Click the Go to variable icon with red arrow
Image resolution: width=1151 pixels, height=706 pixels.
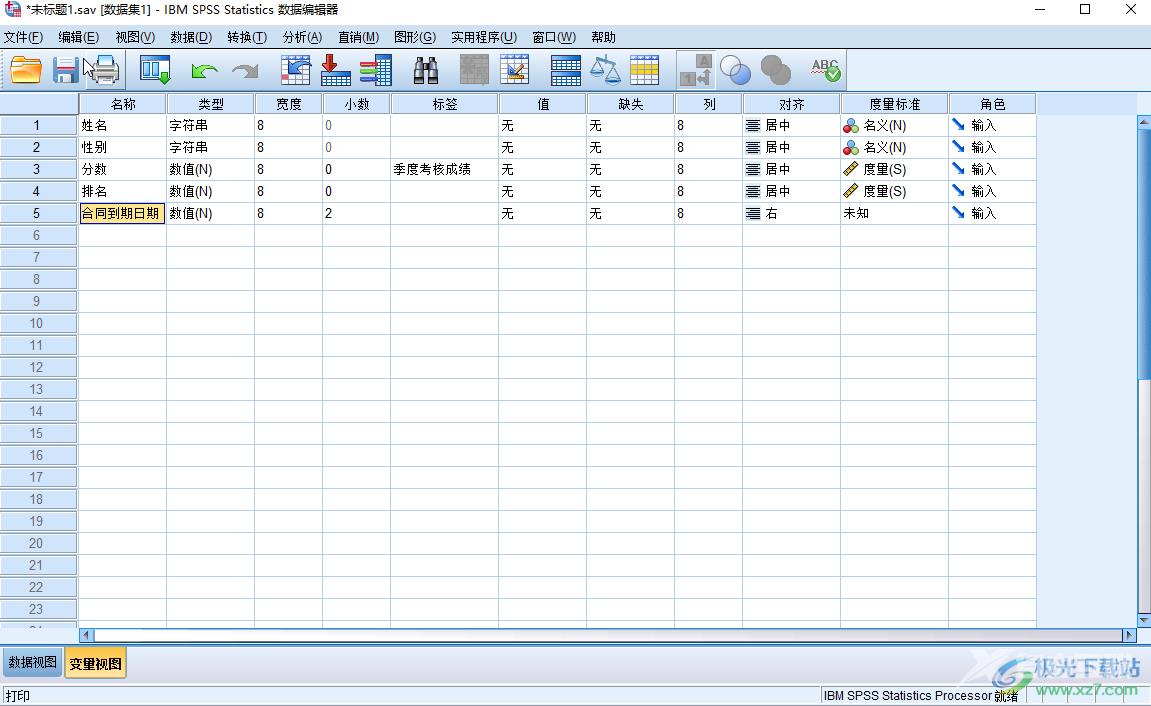(x=335, y=70)
